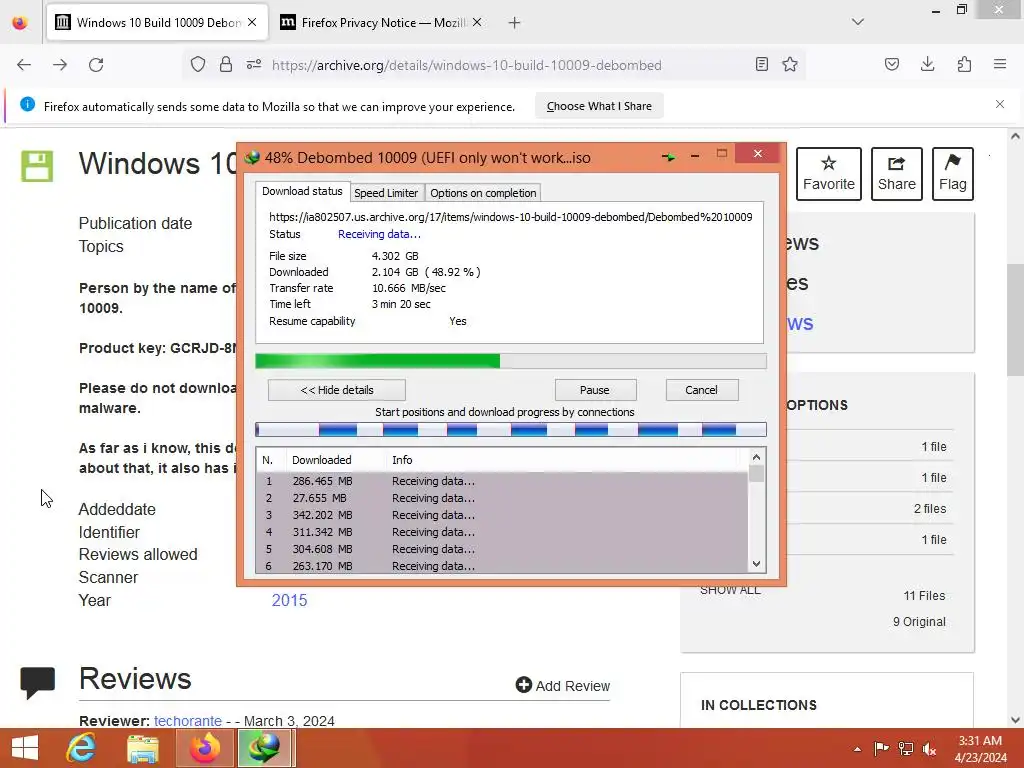Open File Explorer from taskbar

click(x=142, y=748)
